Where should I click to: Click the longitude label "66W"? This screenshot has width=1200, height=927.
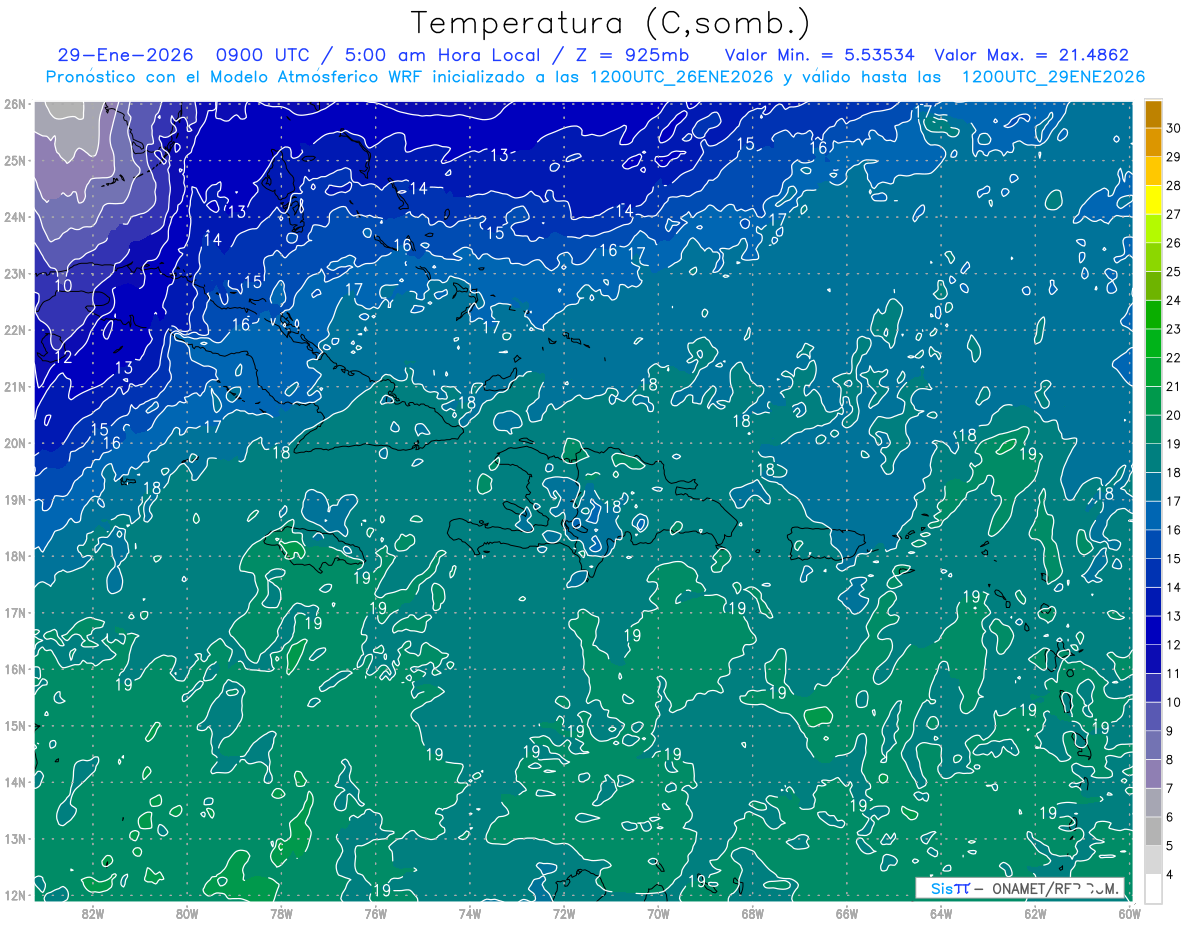pos(847,912)
